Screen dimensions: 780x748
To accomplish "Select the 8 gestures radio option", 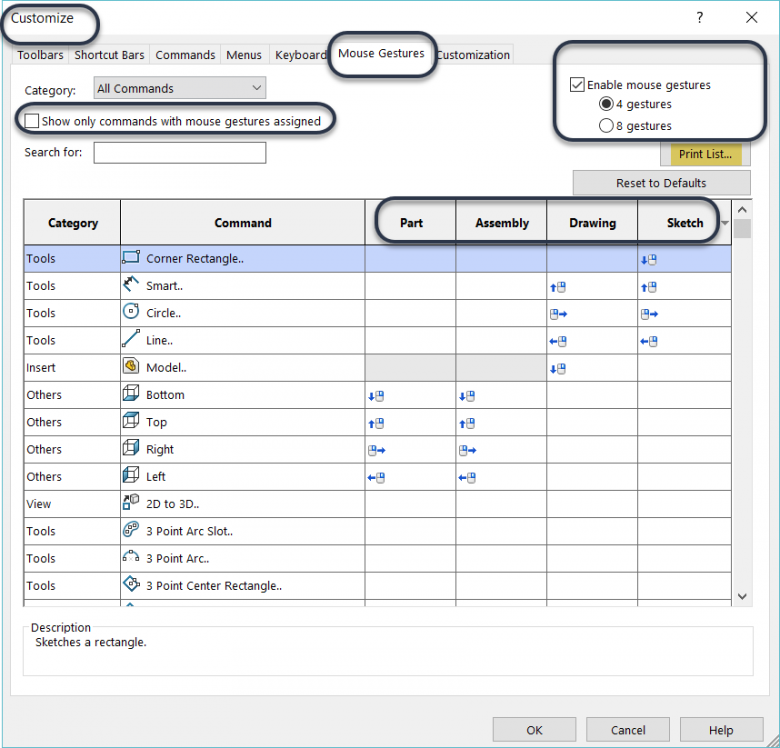I will click(x=606, y=125).
